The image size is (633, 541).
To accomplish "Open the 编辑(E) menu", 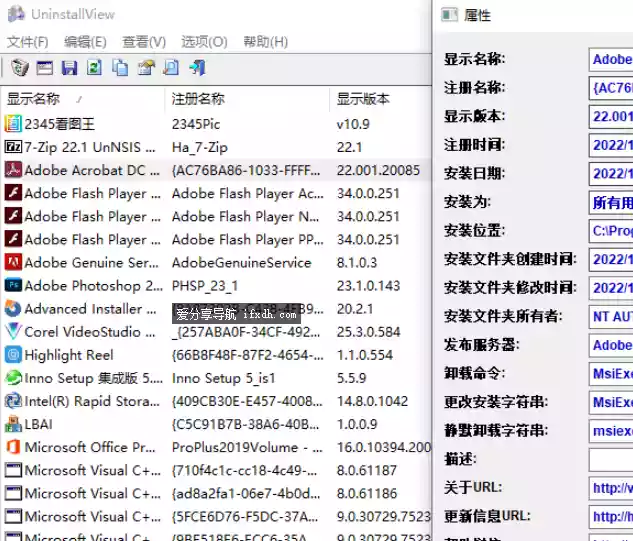I will pos(85,42).
